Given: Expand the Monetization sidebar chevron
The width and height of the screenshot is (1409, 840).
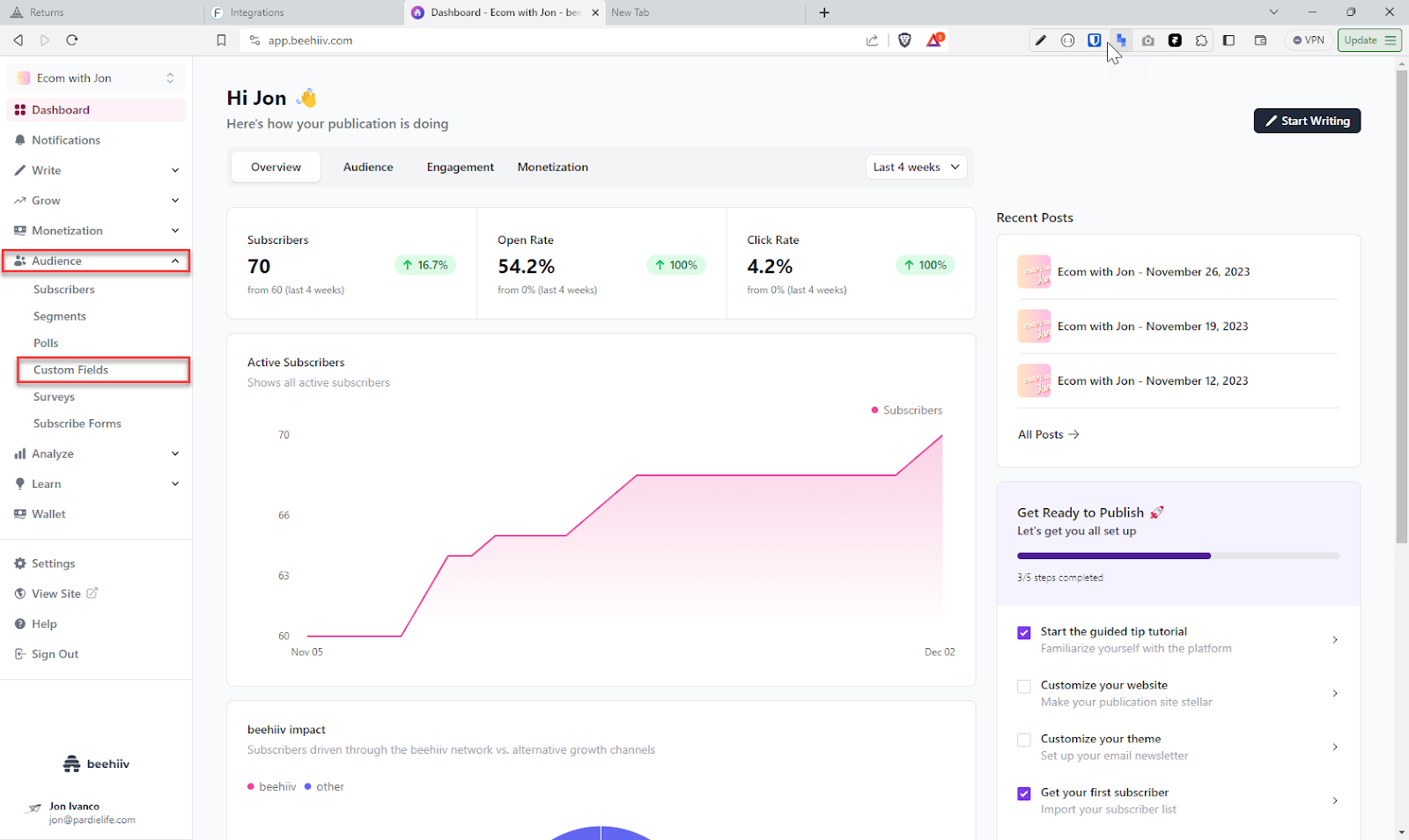Looking at the screenshot, I should click(x=175, y=231).
